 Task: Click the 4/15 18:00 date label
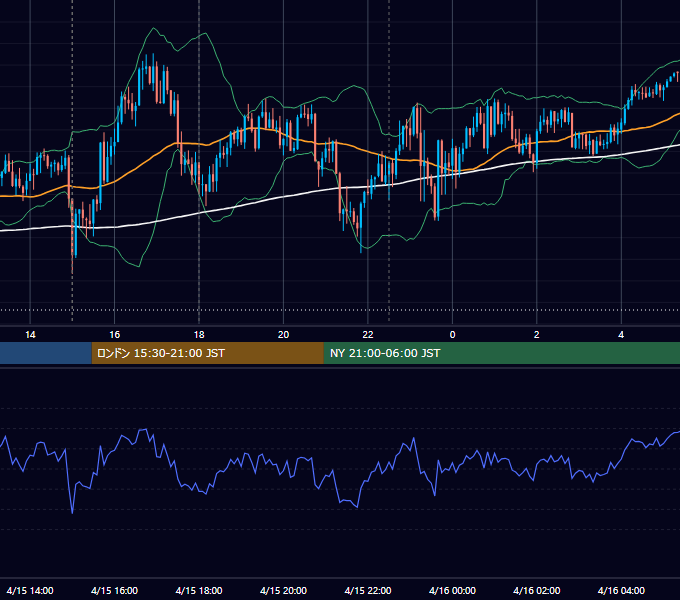pos(199,590)
